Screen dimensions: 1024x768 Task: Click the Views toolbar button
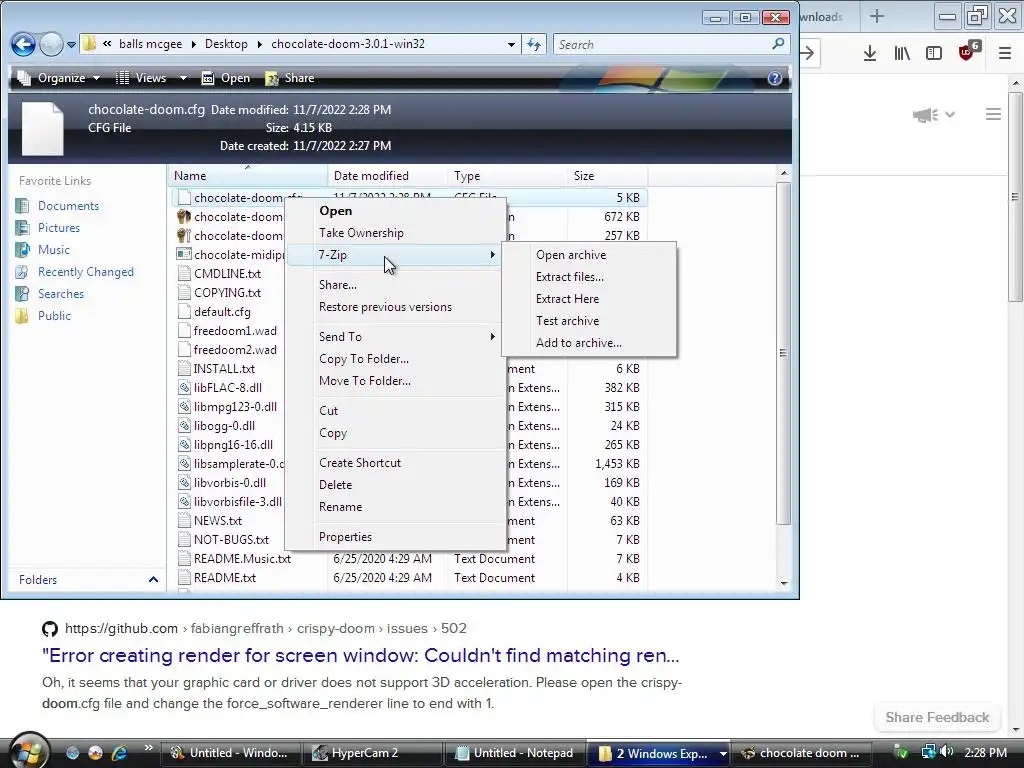coord(142,78)
